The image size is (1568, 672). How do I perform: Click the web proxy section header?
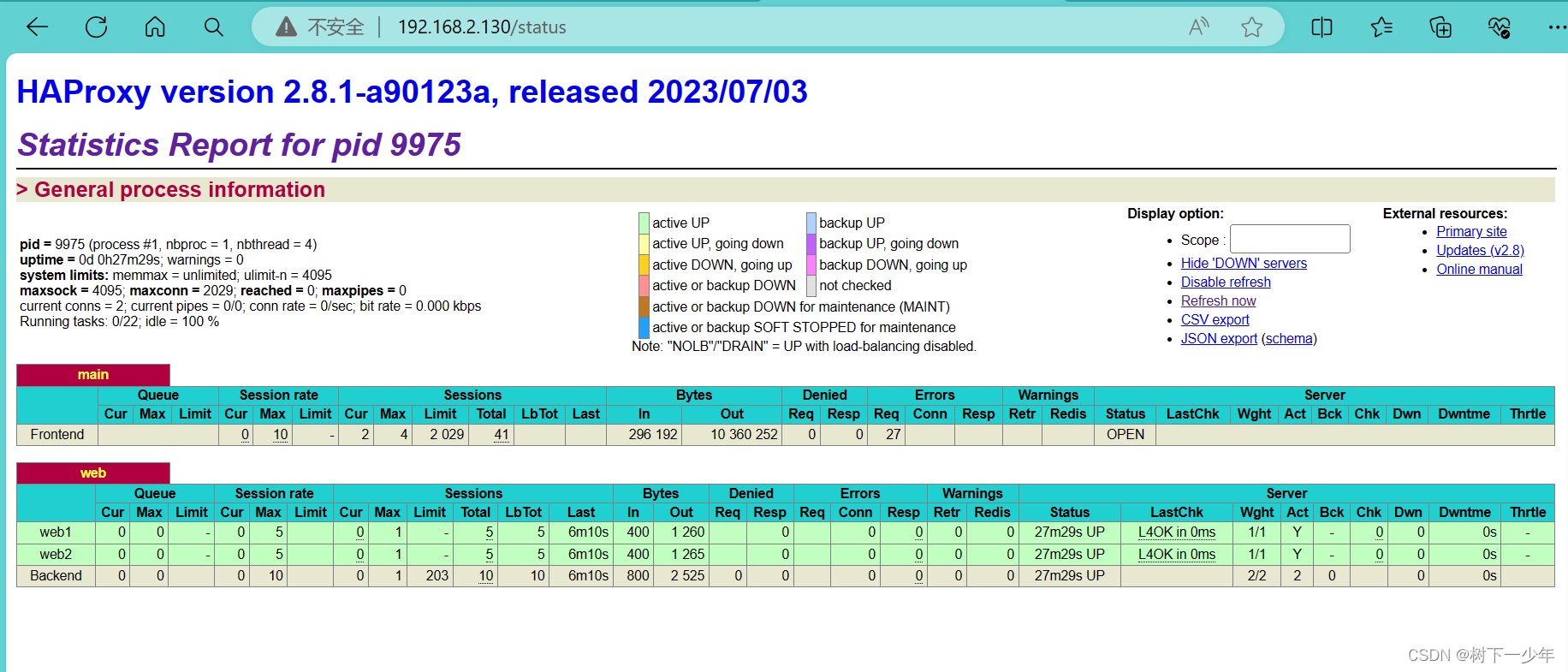coord(93,473)
